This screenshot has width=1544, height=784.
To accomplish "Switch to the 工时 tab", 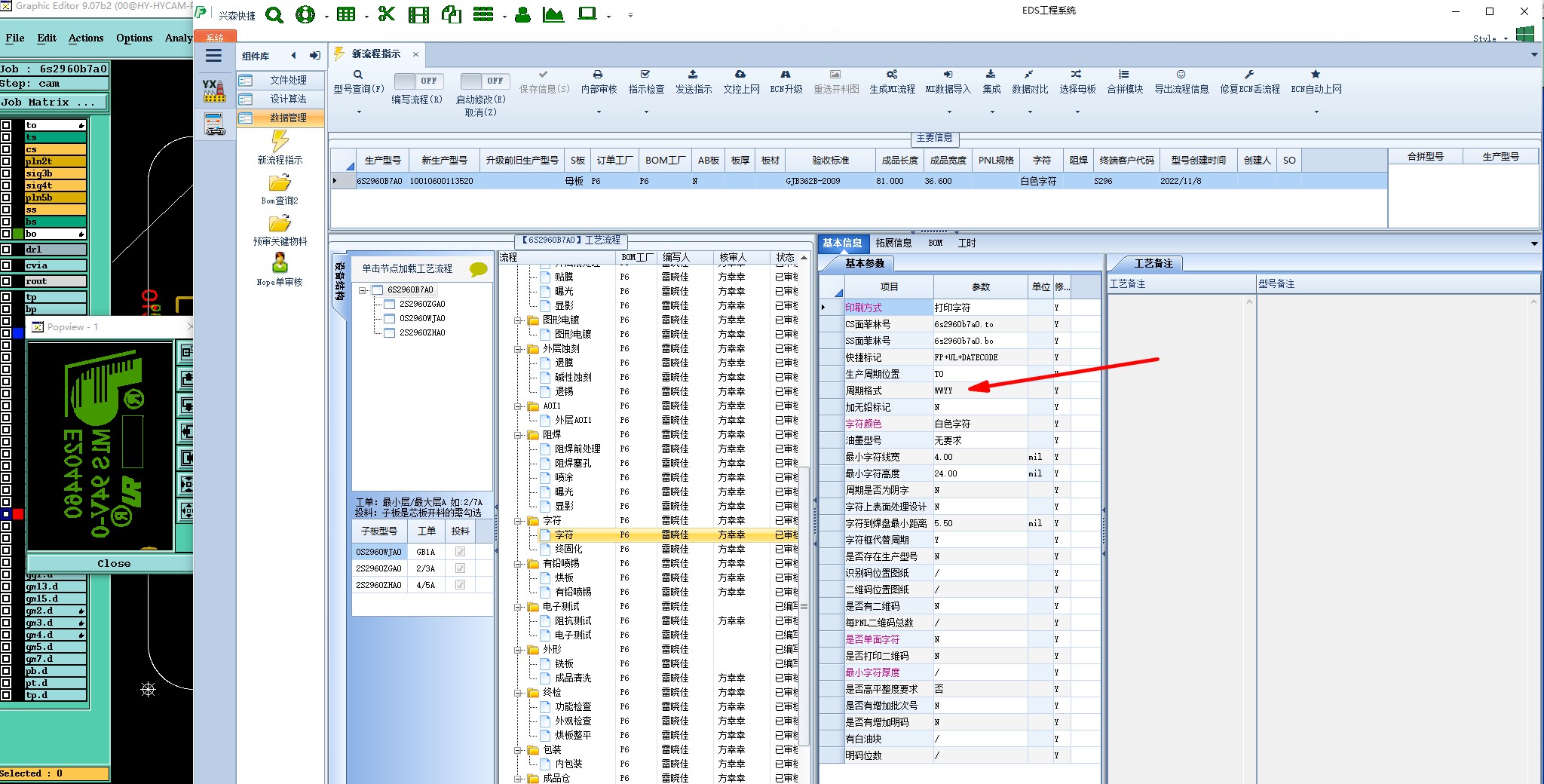I will (967, 243).
